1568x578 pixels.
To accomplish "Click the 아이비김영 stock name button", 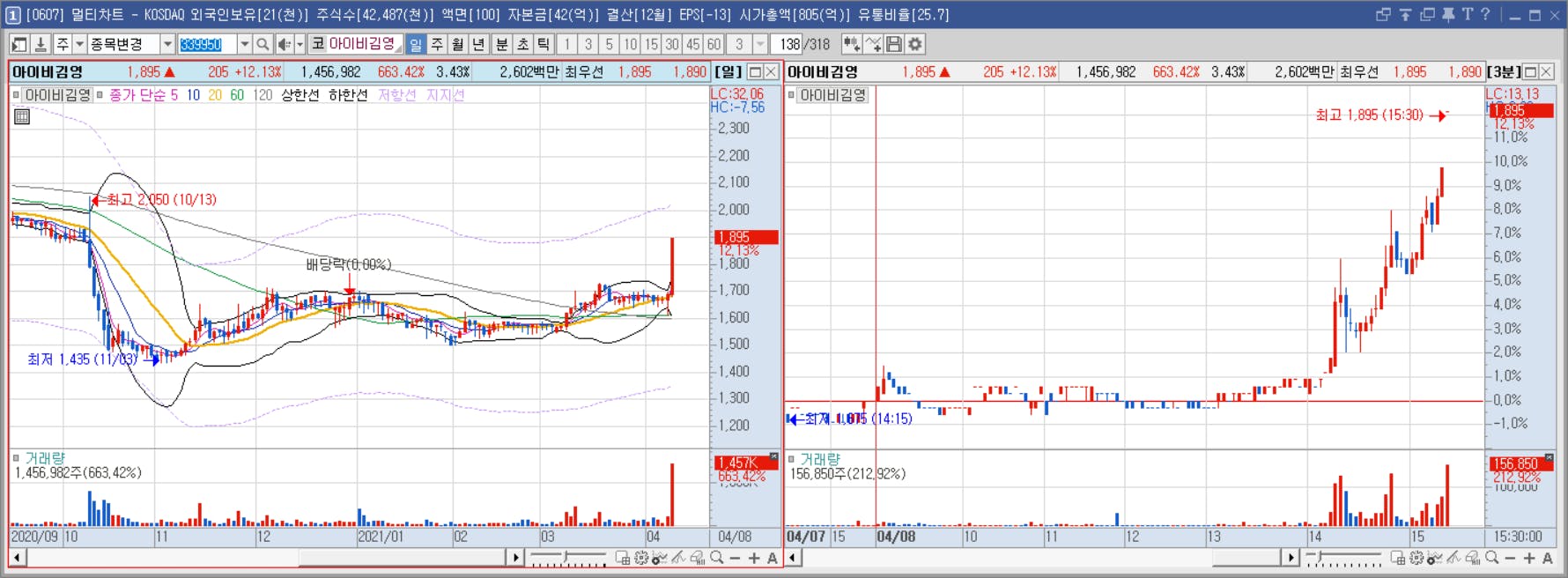I will [363, 44].
